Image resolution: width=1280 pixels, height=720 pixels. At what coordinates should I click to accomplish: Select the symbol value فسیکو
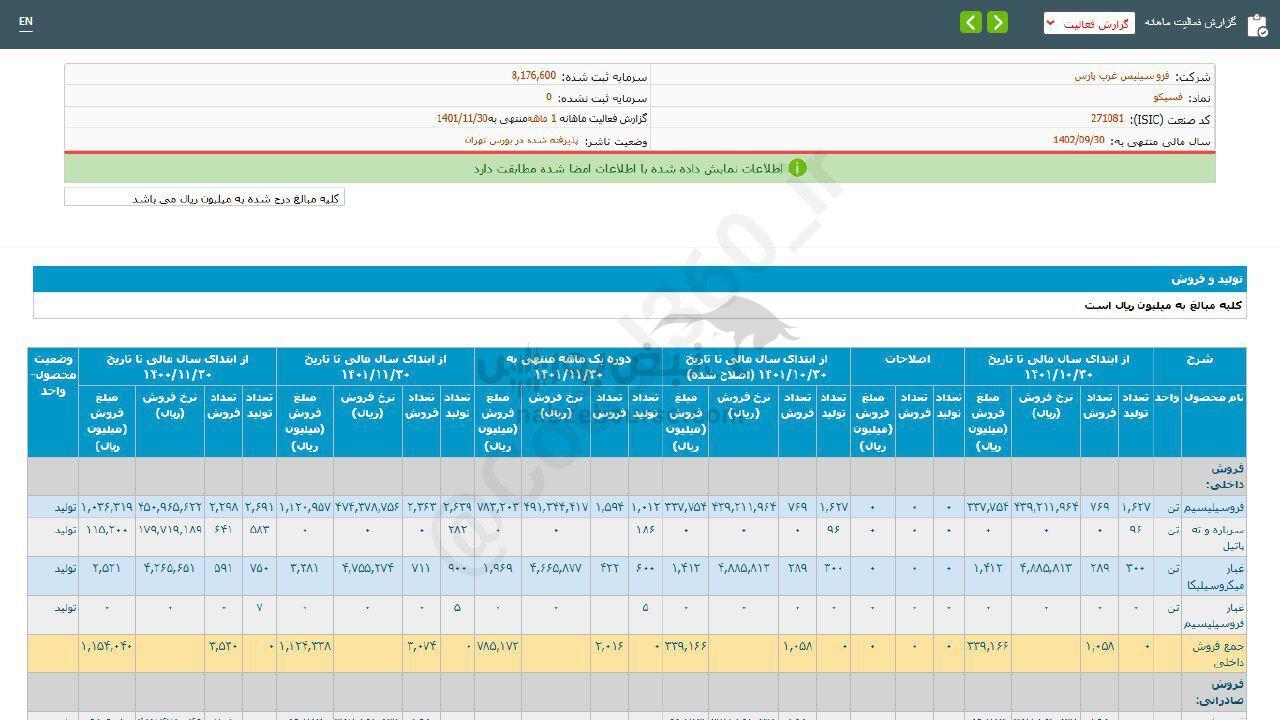[1168, 98]
